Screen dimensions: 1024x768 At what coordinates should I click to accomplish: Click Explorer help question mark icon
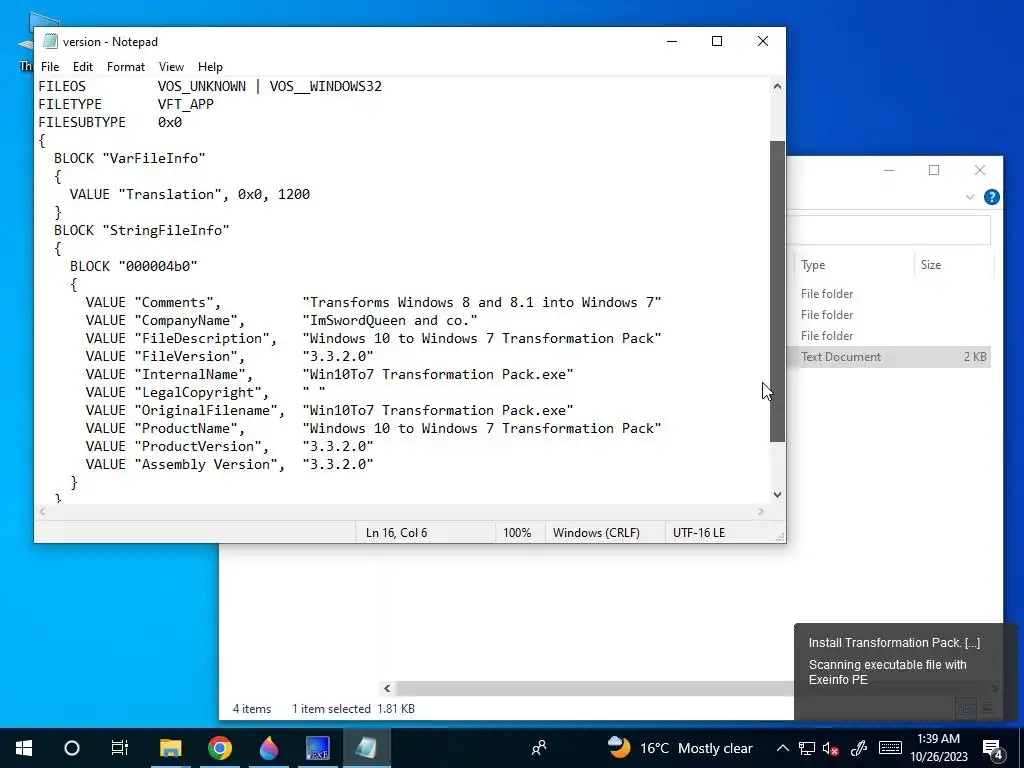[991, 197]
